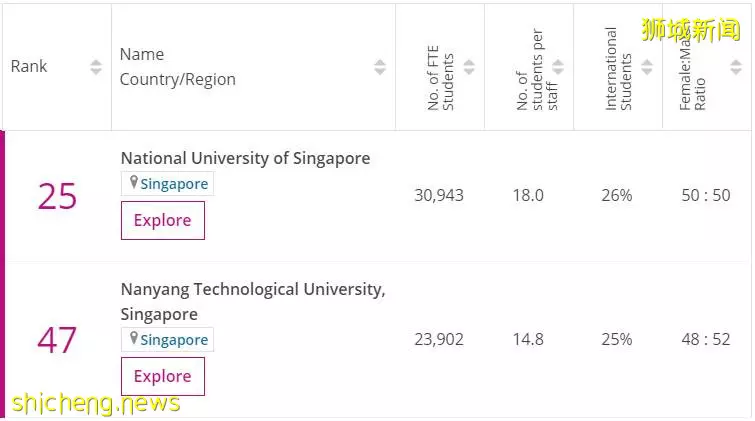
Task: Click the International Students header label
Action: (x=618, y=68)
